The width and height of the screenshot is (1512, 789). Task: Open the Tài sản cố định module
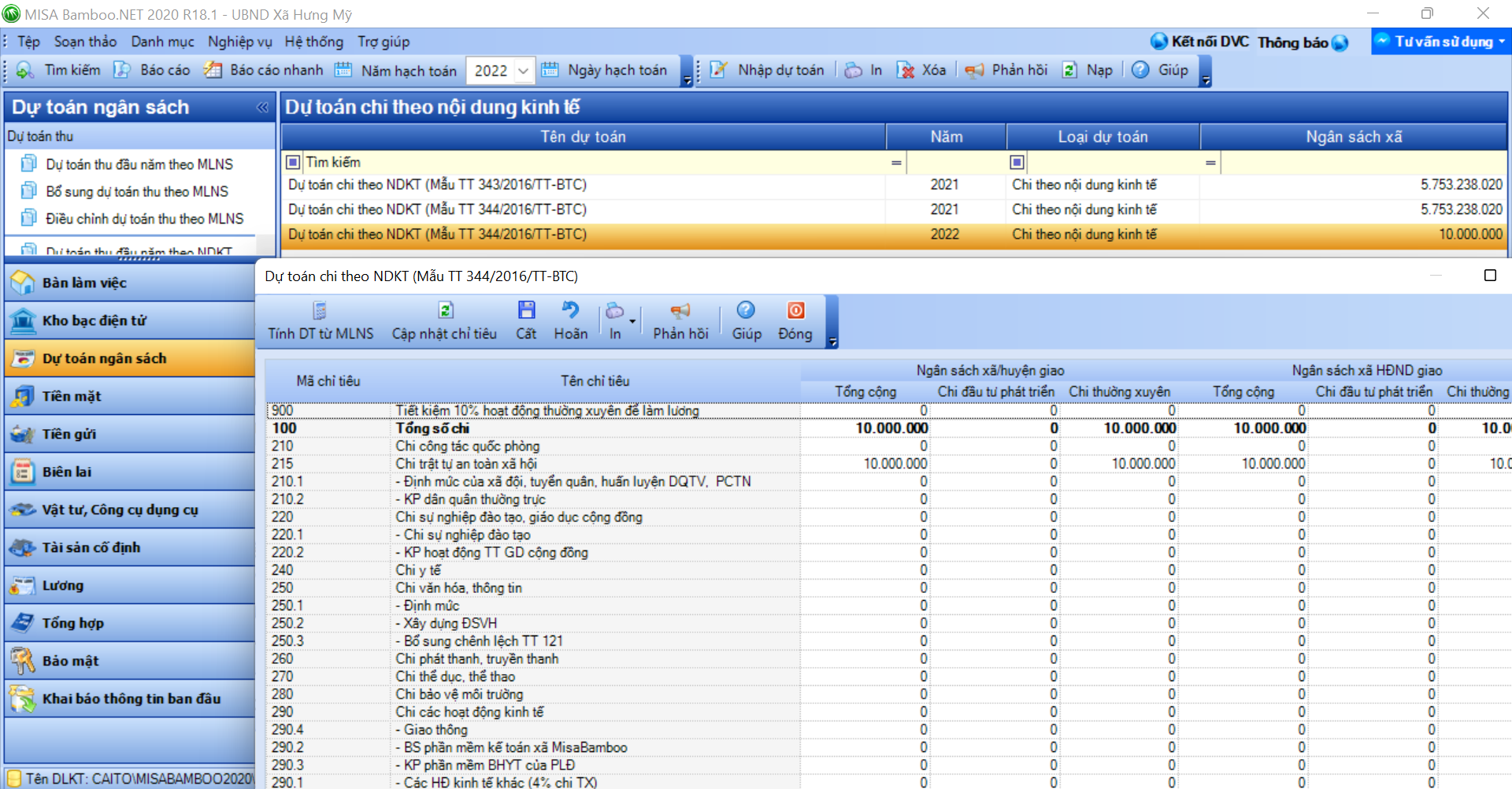click(x=129, y=547)
